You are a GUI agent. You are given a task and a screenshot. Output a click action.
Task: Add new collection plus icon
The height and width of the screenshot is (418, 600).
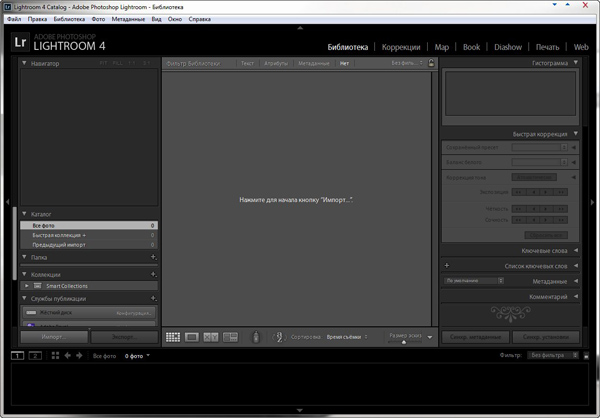153,274
